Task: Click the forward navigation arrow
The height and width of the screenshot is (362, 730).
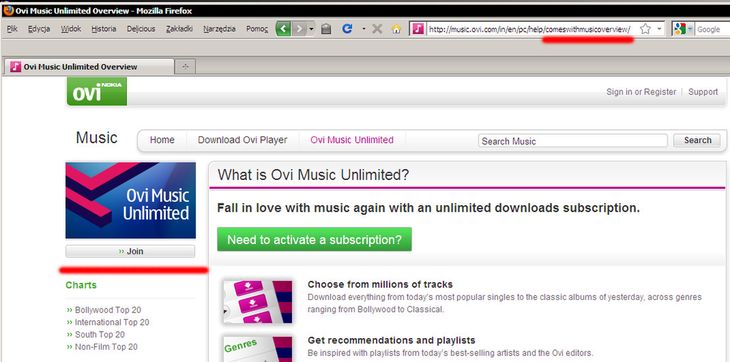Action: pos(299,29)
